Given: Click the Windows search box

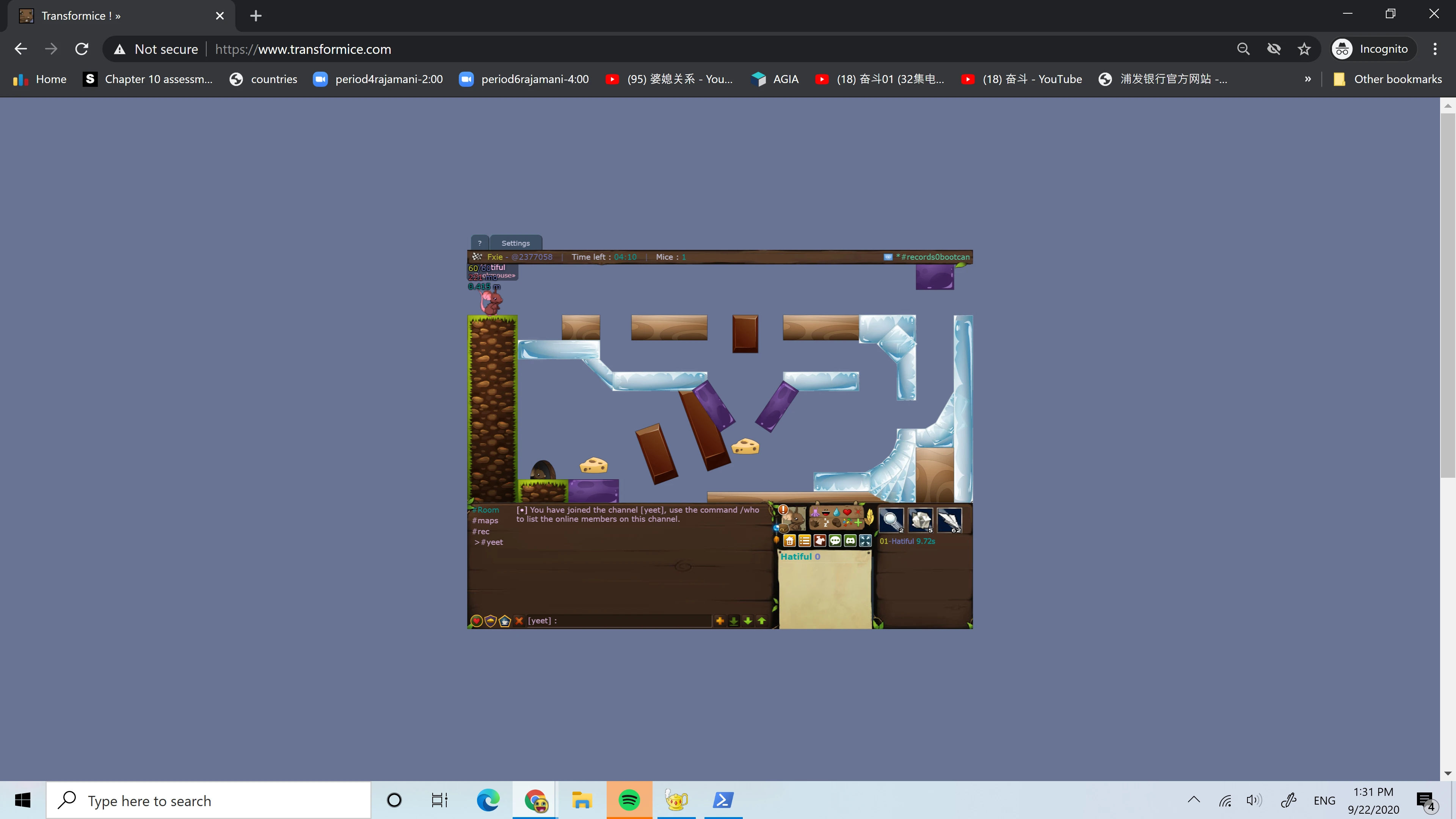Looking at the screenshot, I should (209, 800).
